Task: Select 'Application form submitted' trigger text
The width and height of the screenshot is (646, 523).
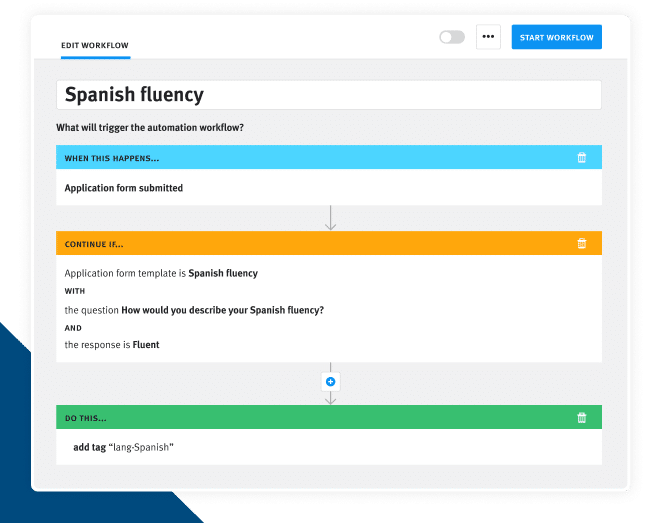Action: coord(124,188)
